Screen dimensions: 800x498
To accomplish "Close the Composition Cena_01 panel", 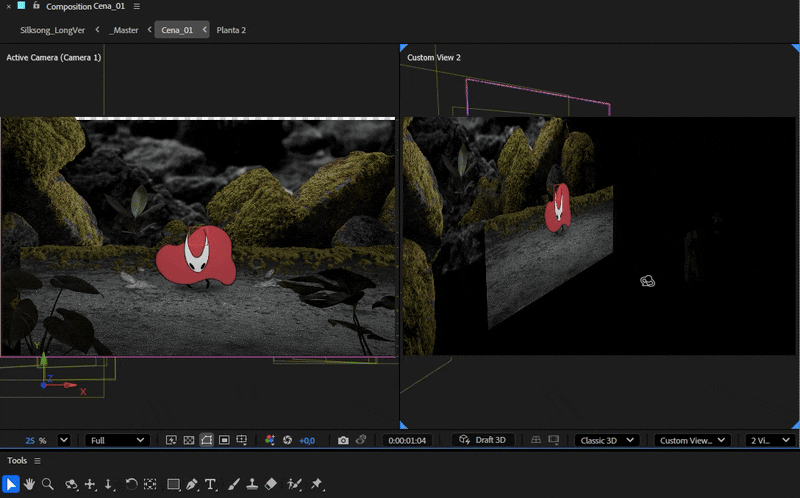I will coord(9,7).
